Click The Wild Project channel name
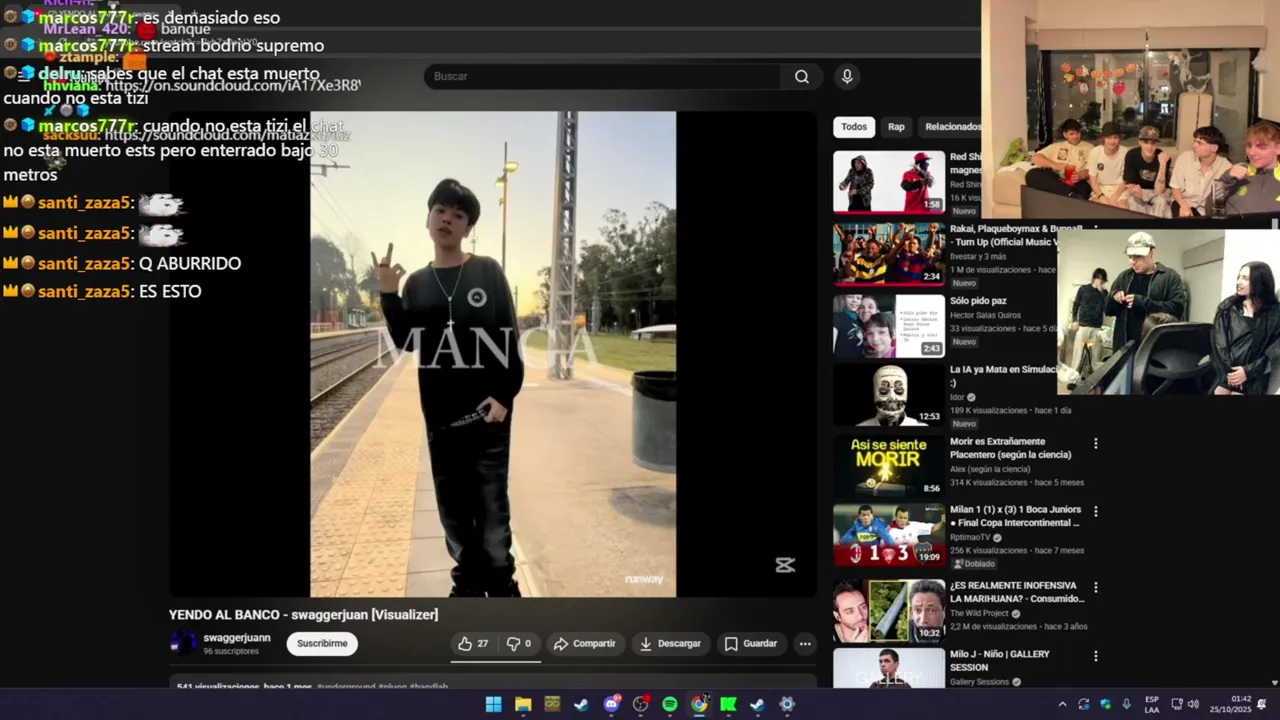Viewport: 1280px width, 720px height. [x=978, y=613]
